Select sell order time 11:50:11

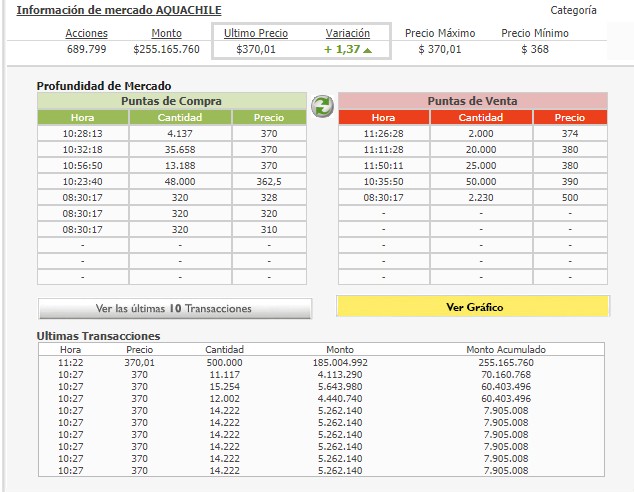[383, 166]
